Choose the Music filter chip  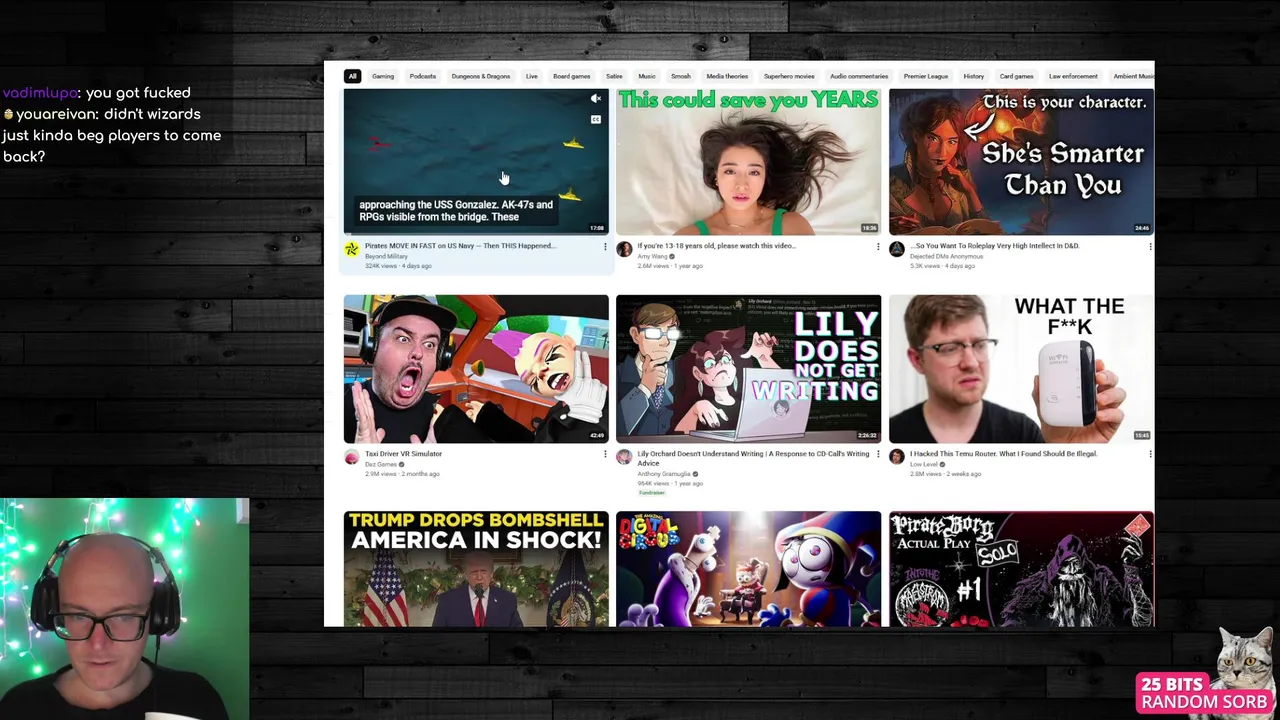[x=647, y=76]
